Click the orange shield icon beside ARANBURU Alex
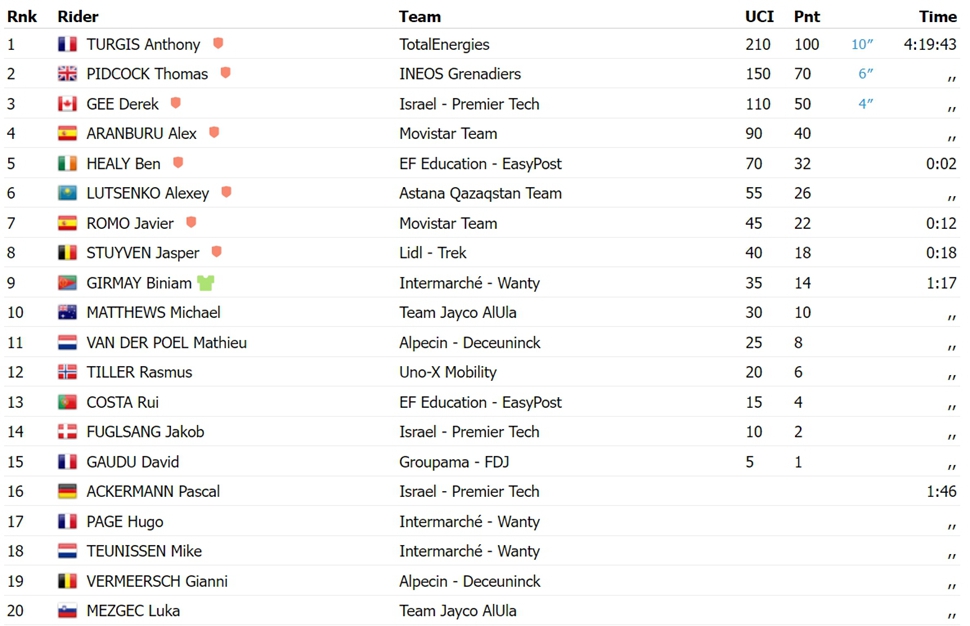The width and height of the screenshot is (970, 626). click(x=214, y=132)
